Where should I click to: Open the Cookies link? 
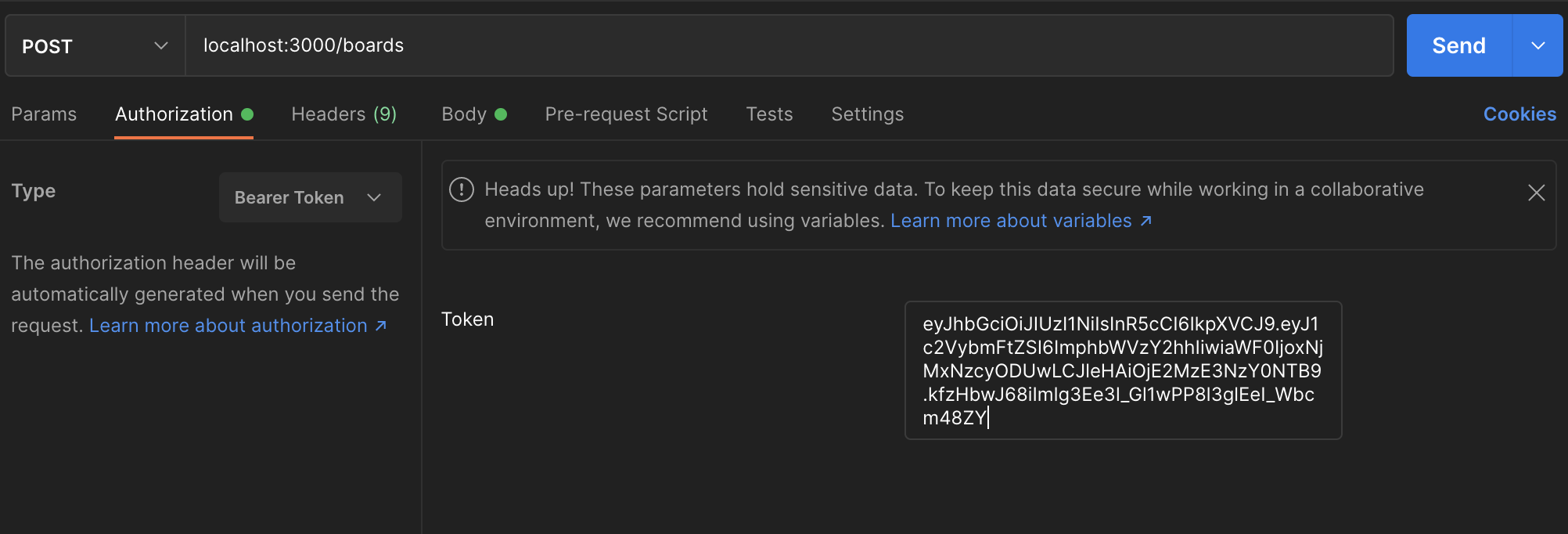1519,114
